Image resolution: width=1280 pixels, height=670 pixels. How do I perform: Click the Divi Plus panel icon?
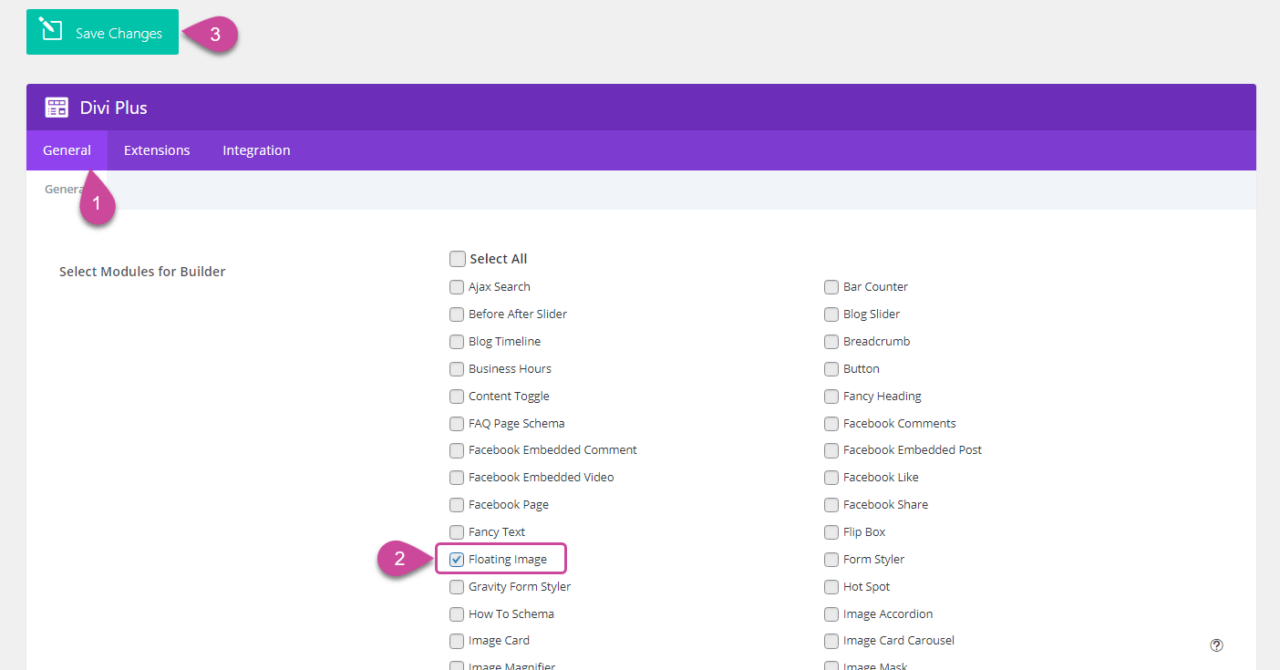coord(56,107)
